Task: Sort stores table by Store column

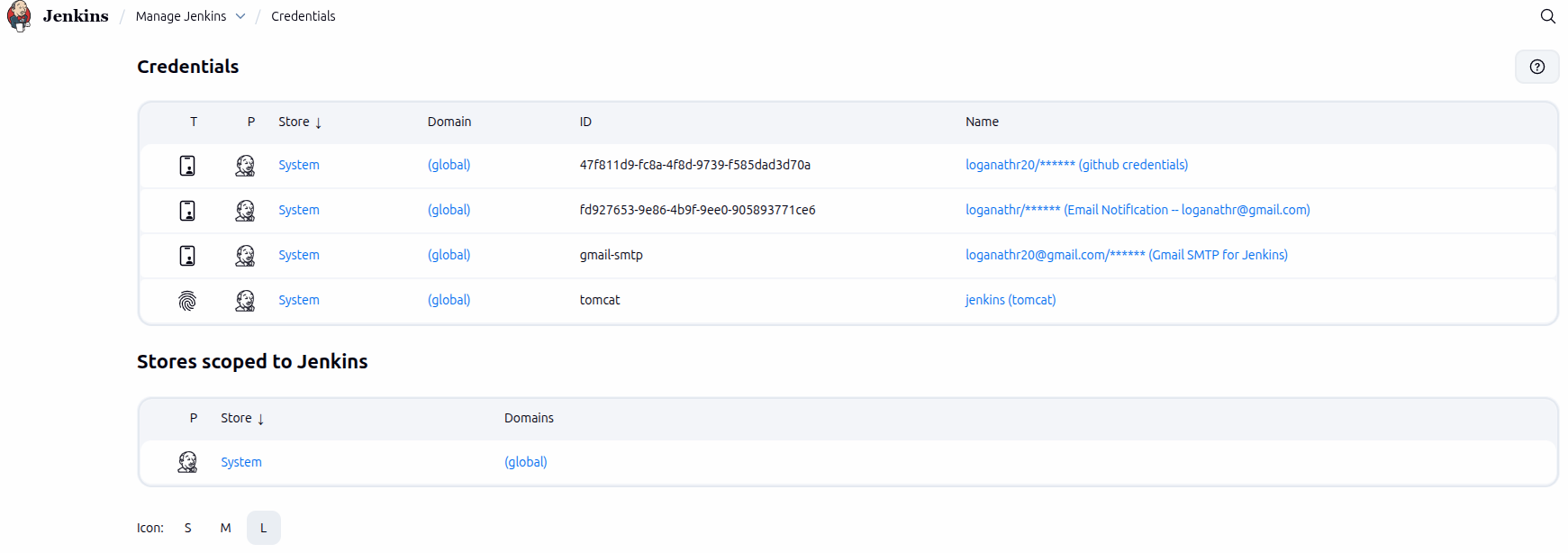Action: 242,418
